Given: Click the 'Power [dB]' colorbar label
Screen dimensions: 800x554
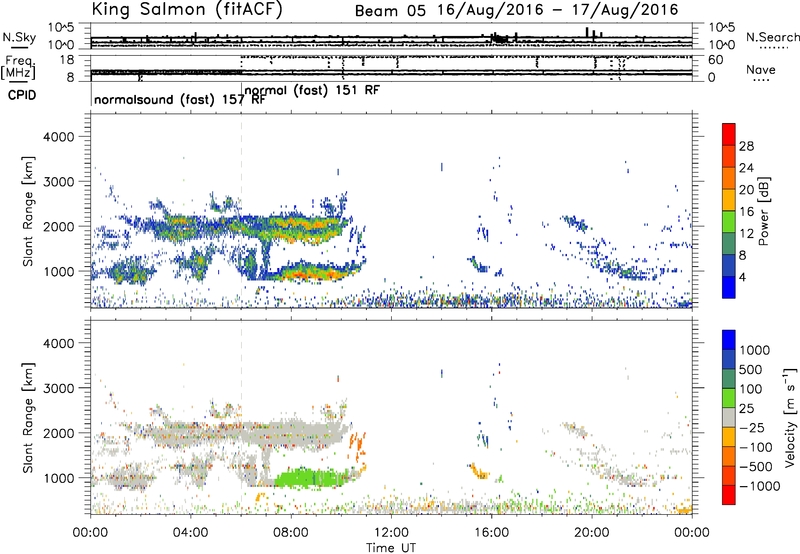Looking at the screenshot, I should [x=764, y=211].
